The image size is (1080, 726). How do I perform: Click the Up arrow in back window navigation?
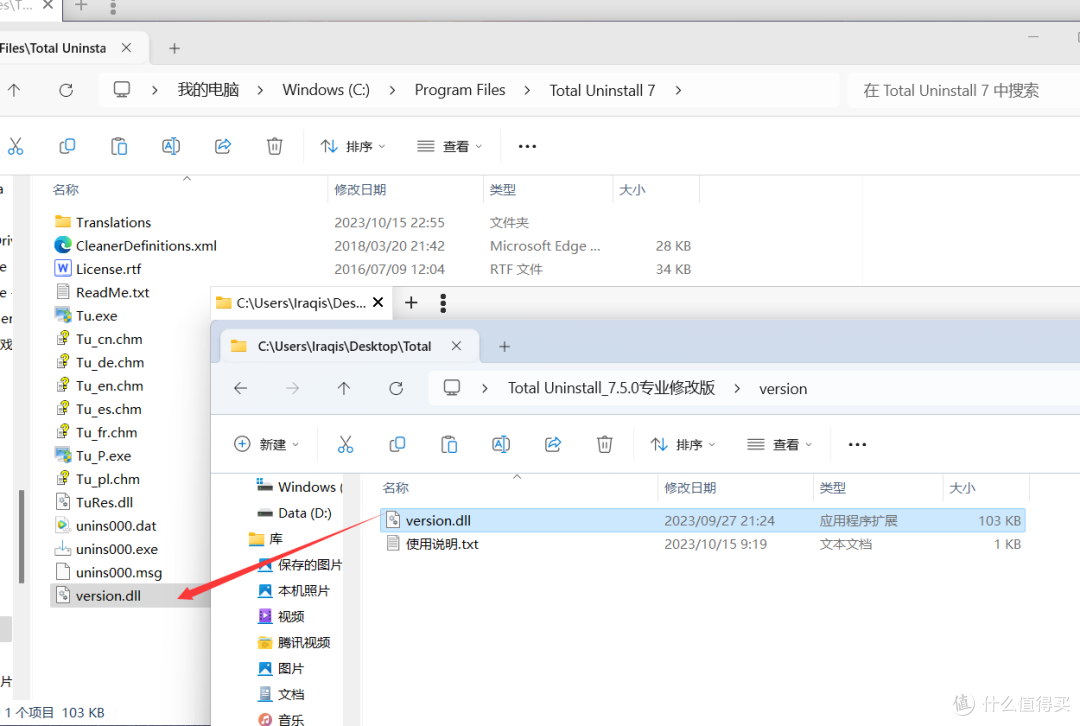14,90
